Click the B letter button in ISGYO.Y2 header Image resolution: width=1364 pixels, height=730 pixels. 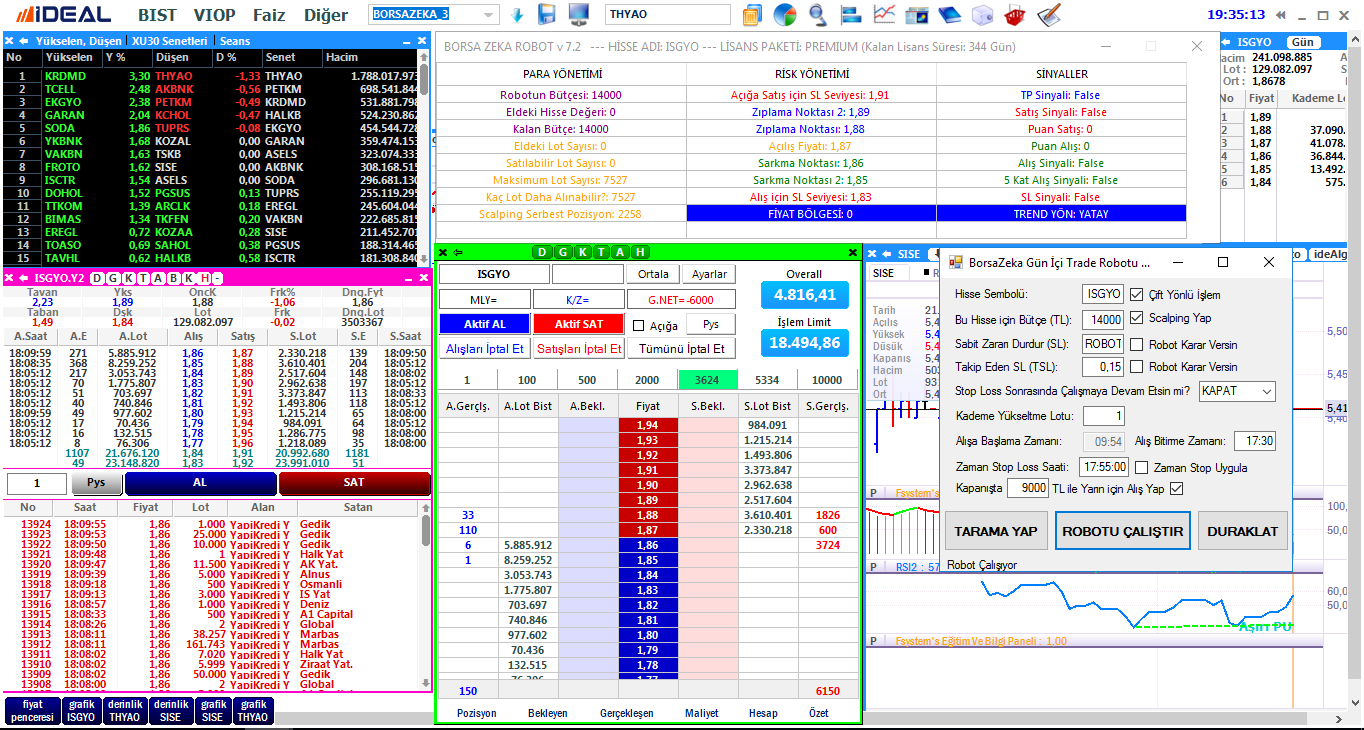[x=173, y=278]
